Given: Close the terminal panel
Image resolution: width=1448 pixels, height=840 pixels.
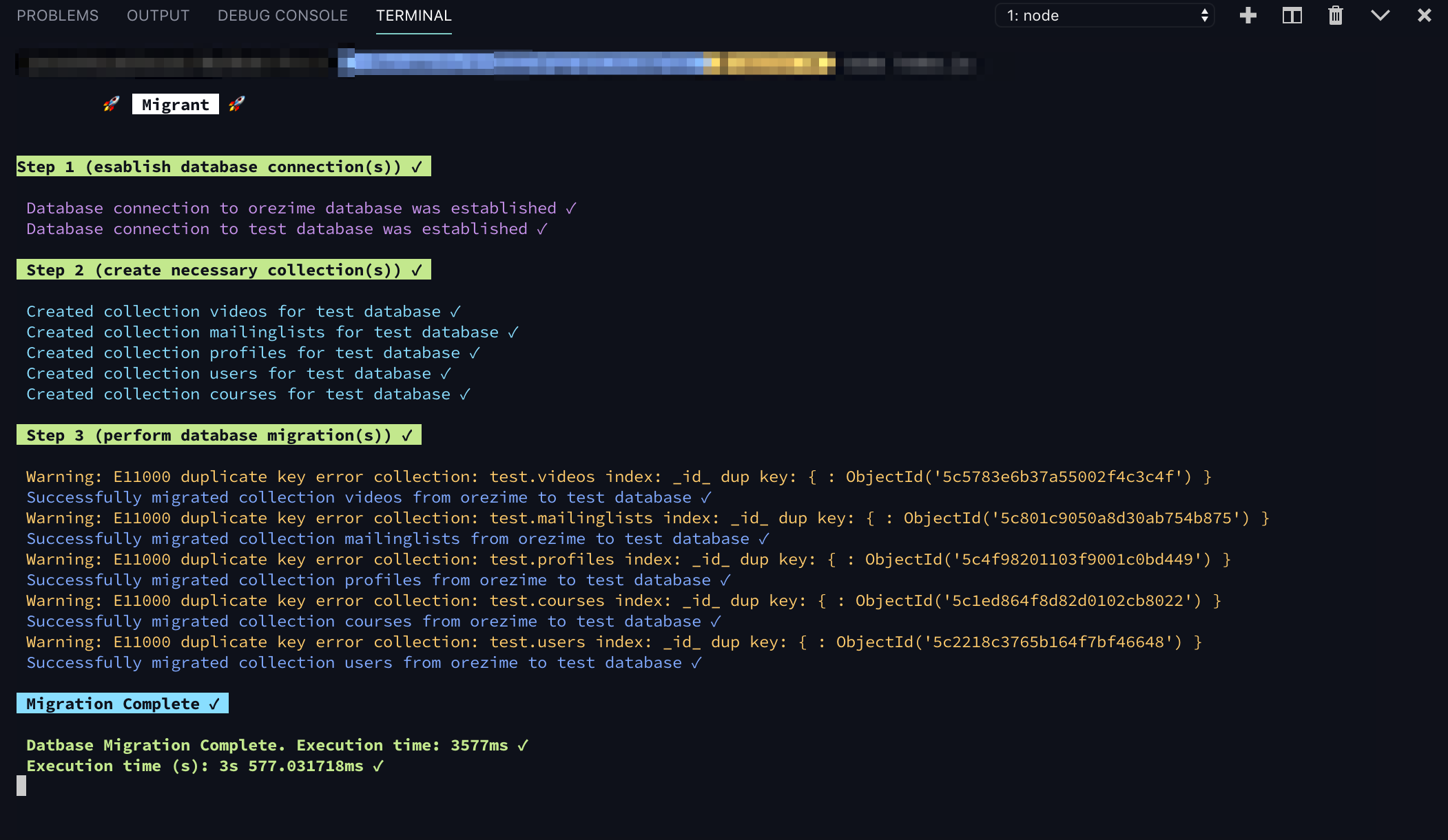Looking at the screenshot, I should point(1424,15).
